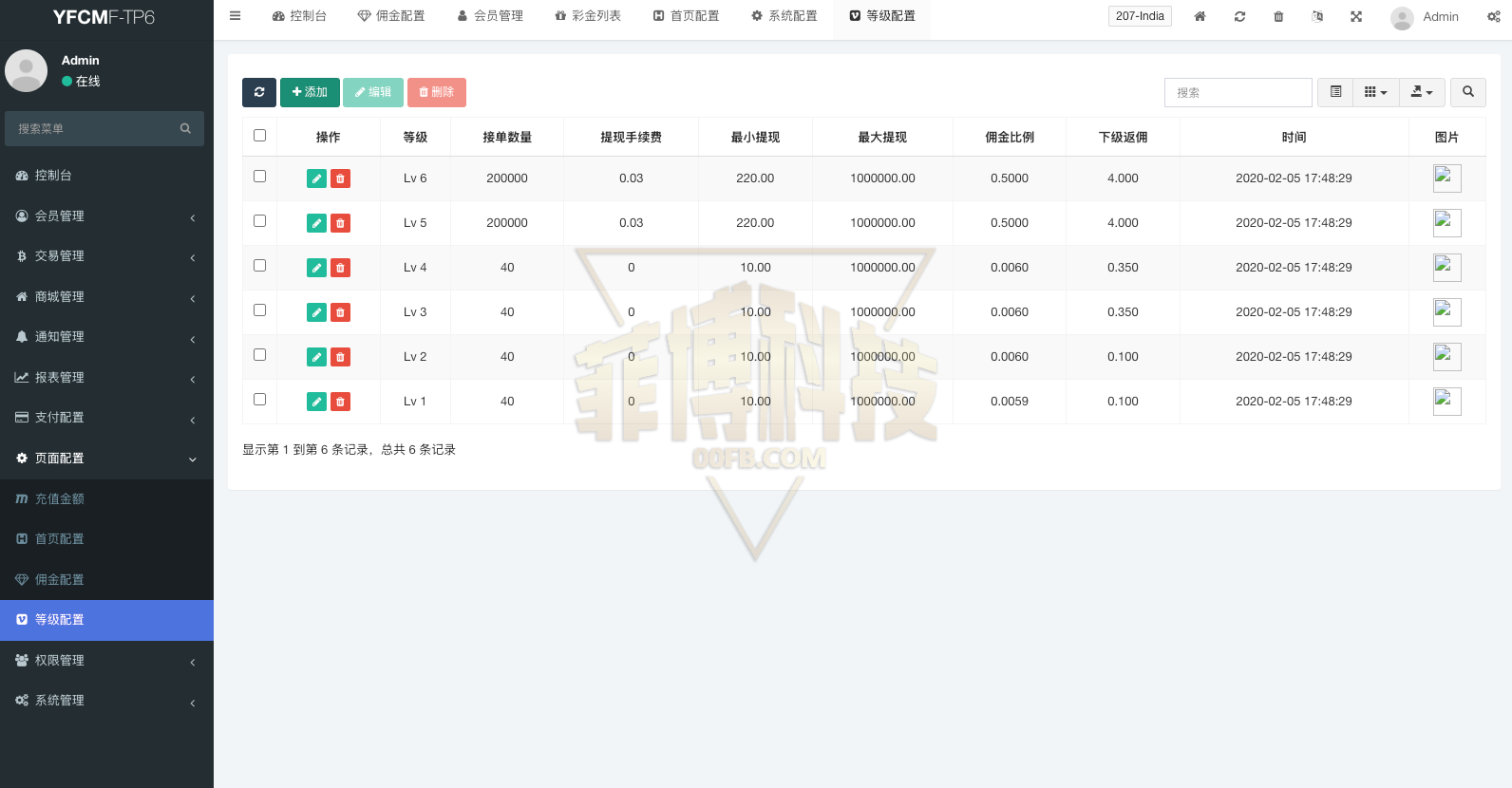Click the edit pencil icon for Lv 1
This screenshot has height=788, width=1512.
click(317, 402)
